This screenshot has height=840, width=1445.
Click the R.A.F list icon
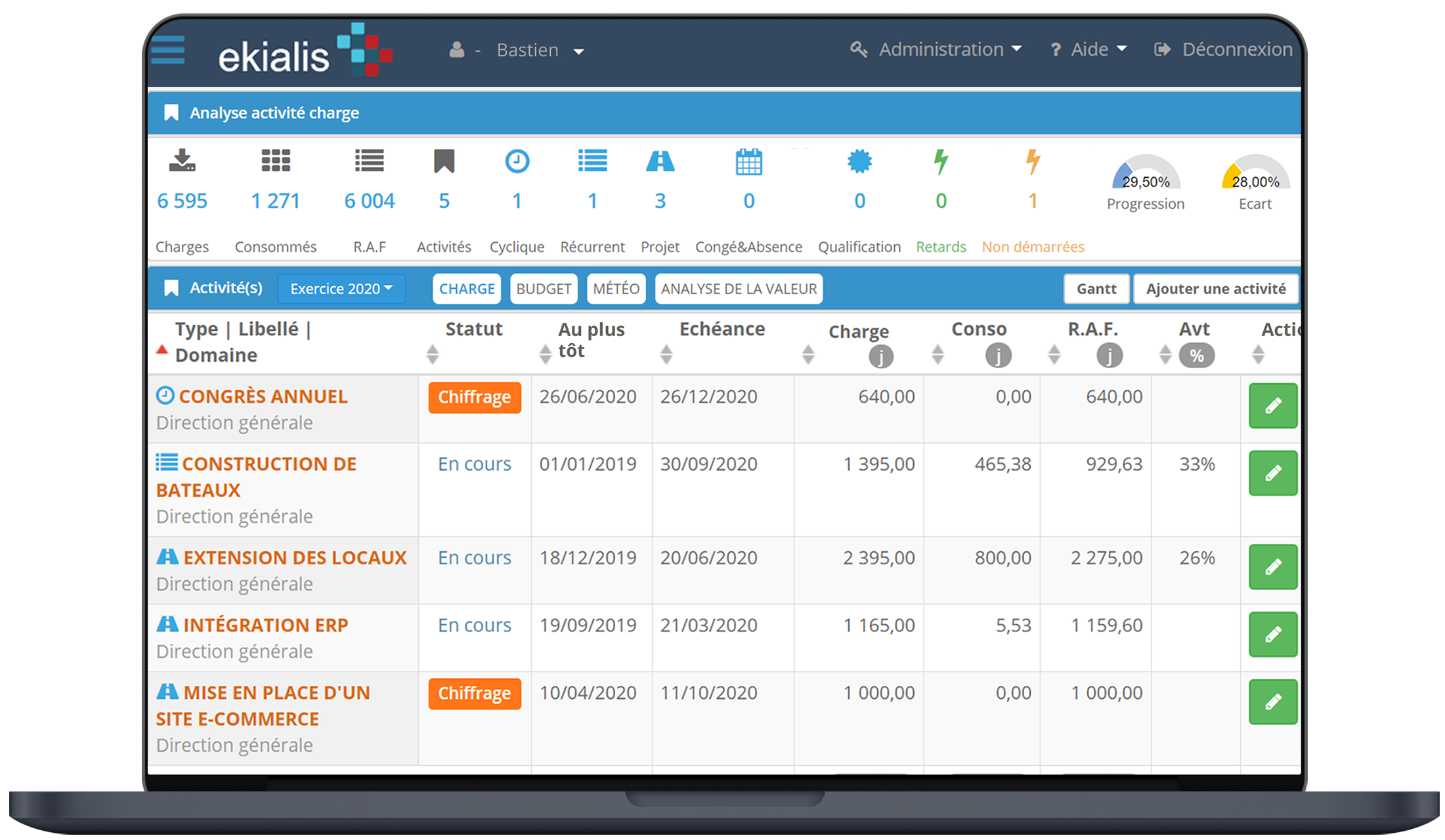370,160
